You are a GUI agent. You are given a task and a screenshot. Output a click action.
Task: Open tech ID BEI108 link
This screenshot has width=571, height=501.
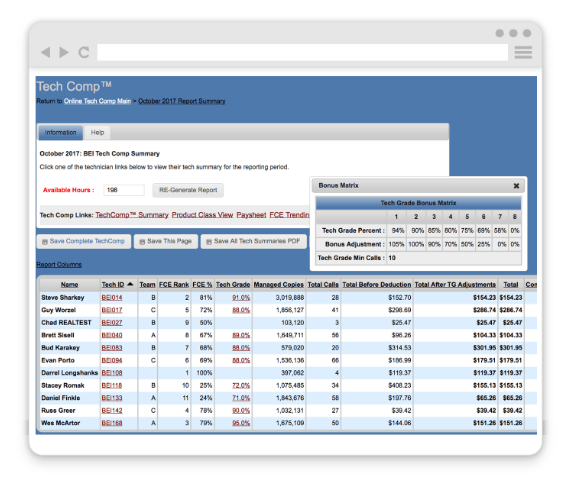112,373
